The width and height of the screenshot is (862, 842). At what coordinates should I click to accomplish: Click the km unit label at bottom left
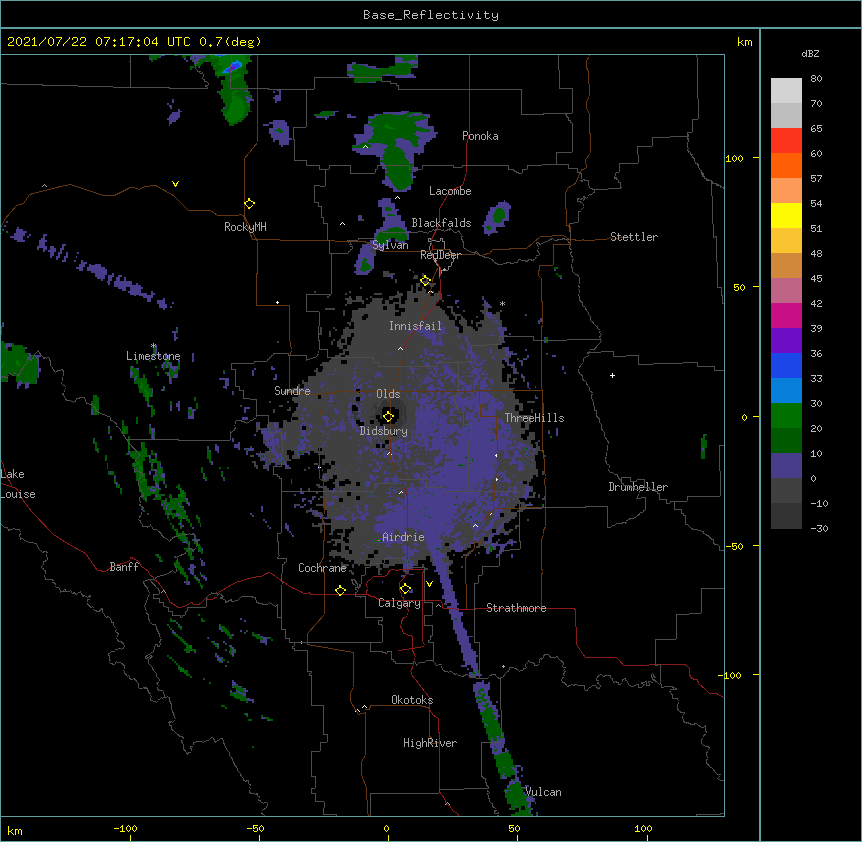click(15, 830)
